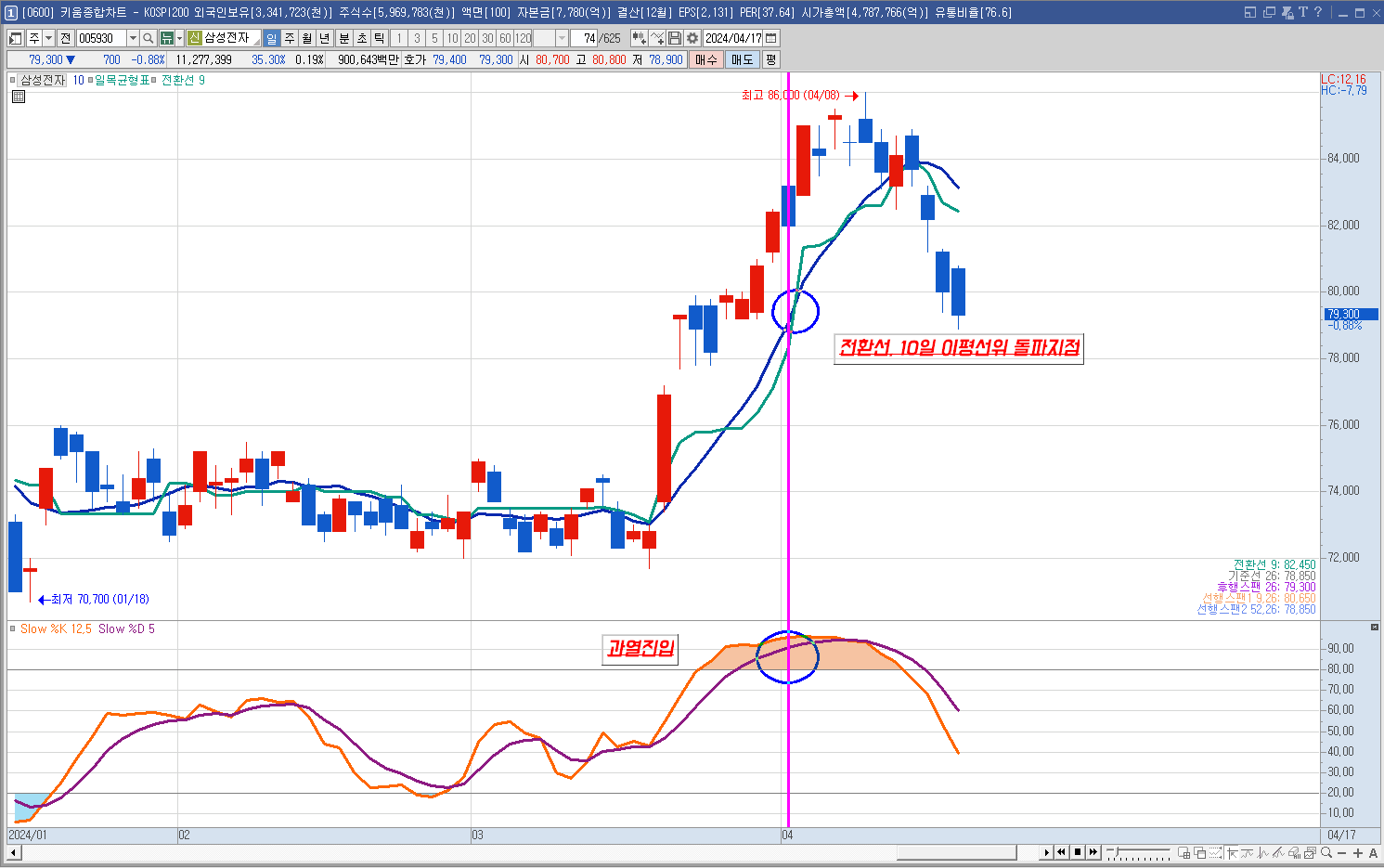The width and height of the screenshot is (1384, 868).
Task: Open the chart settings gear icon
Action: 692,38
